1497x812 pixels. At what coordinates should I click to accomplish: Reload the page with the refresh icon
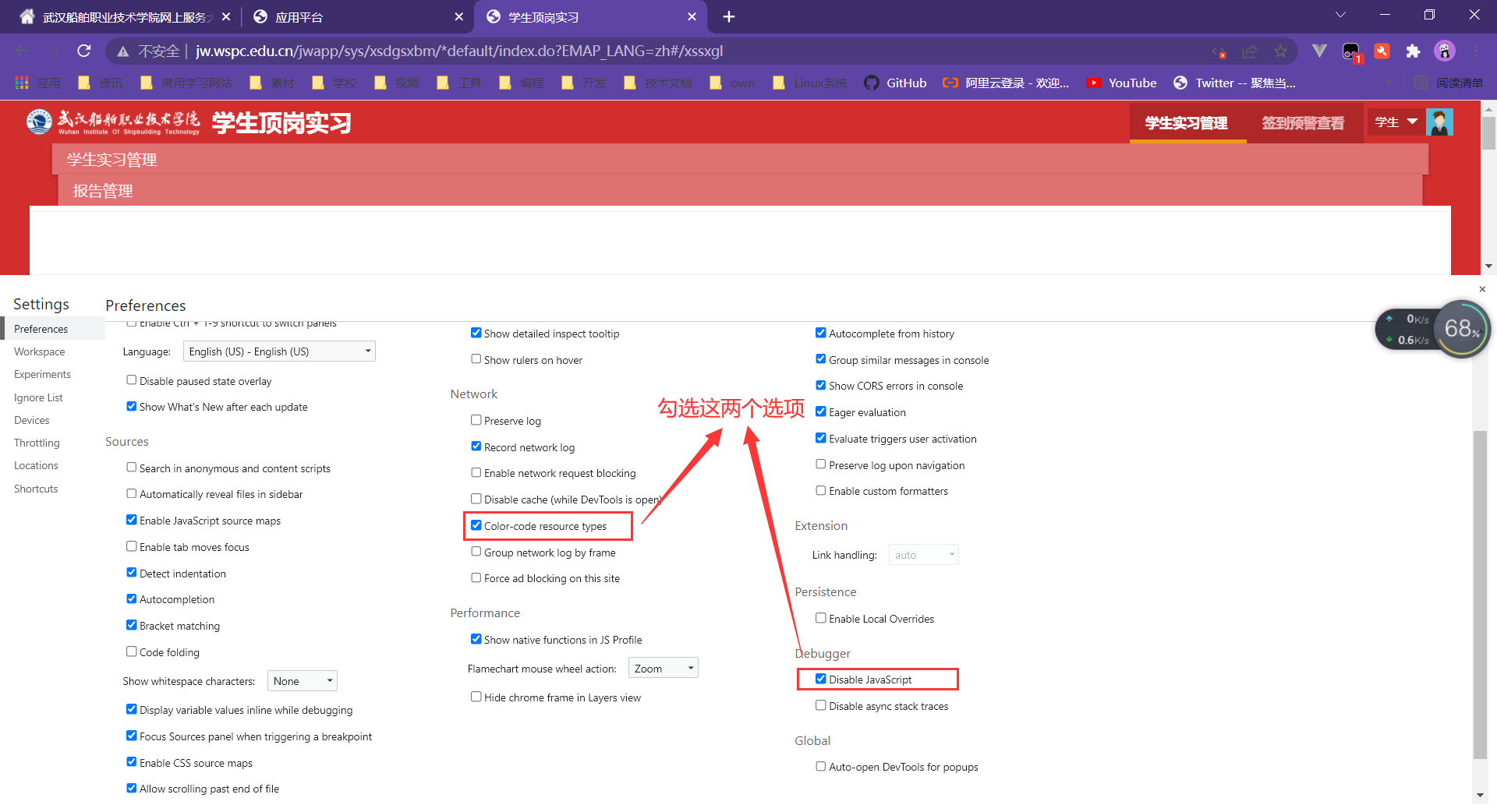[x=84, y=51]
